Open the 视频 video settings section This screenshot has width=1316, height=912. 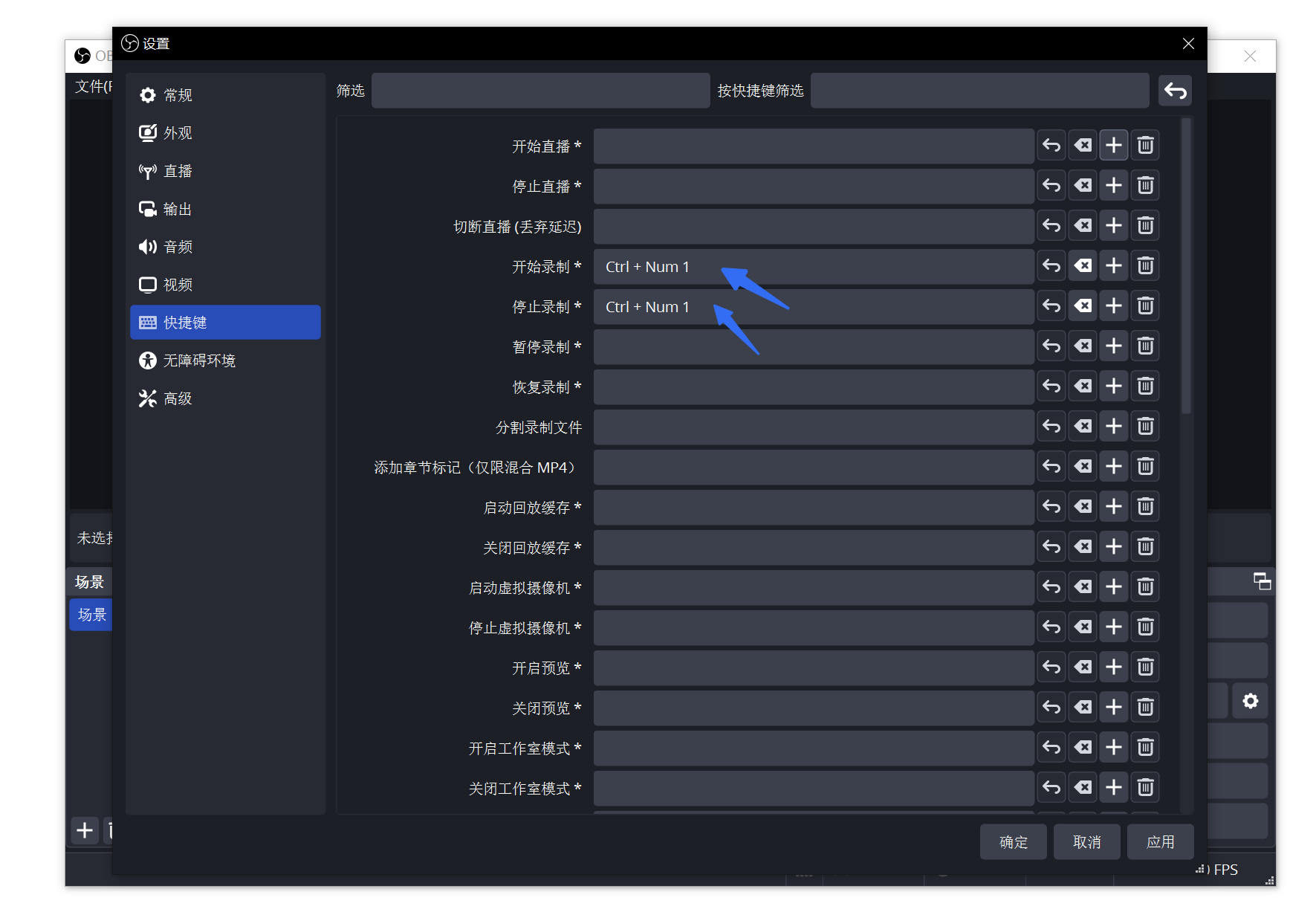point(225,285)
